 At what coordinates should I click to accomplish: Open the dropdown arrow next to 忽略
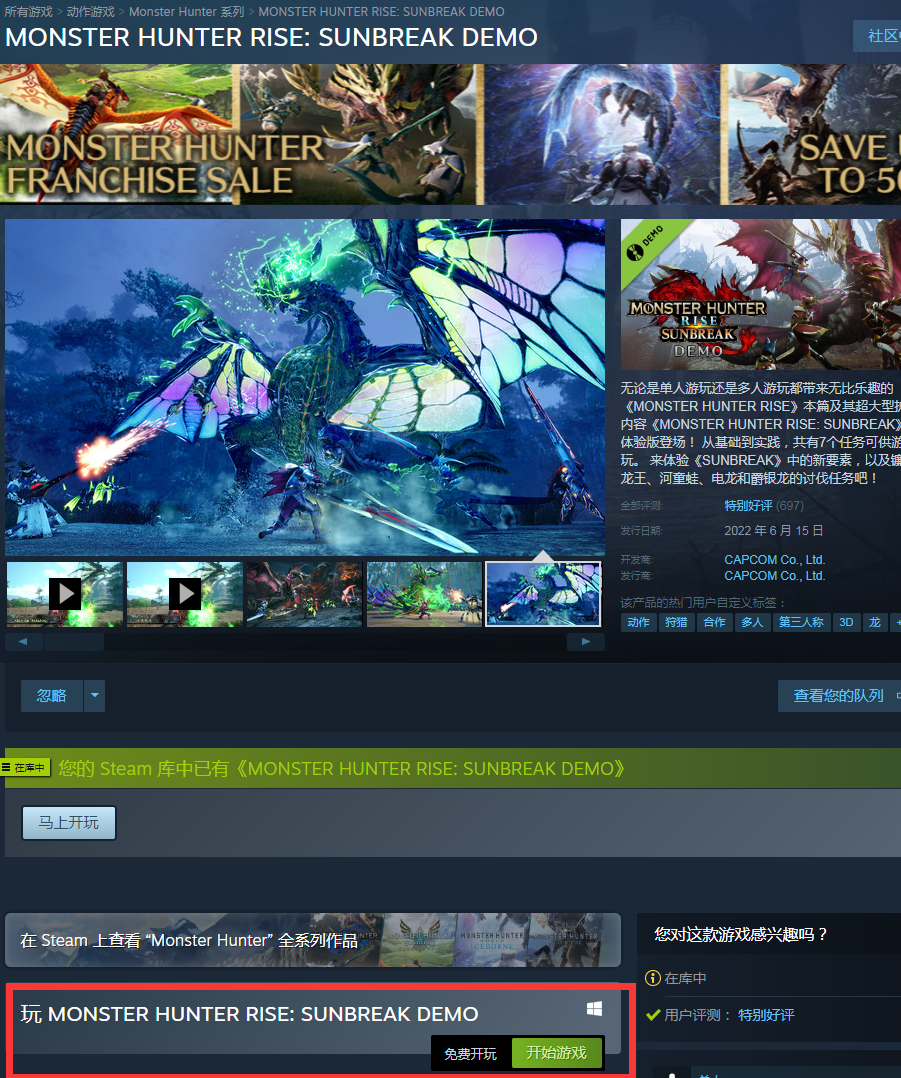tap(94, 696)
